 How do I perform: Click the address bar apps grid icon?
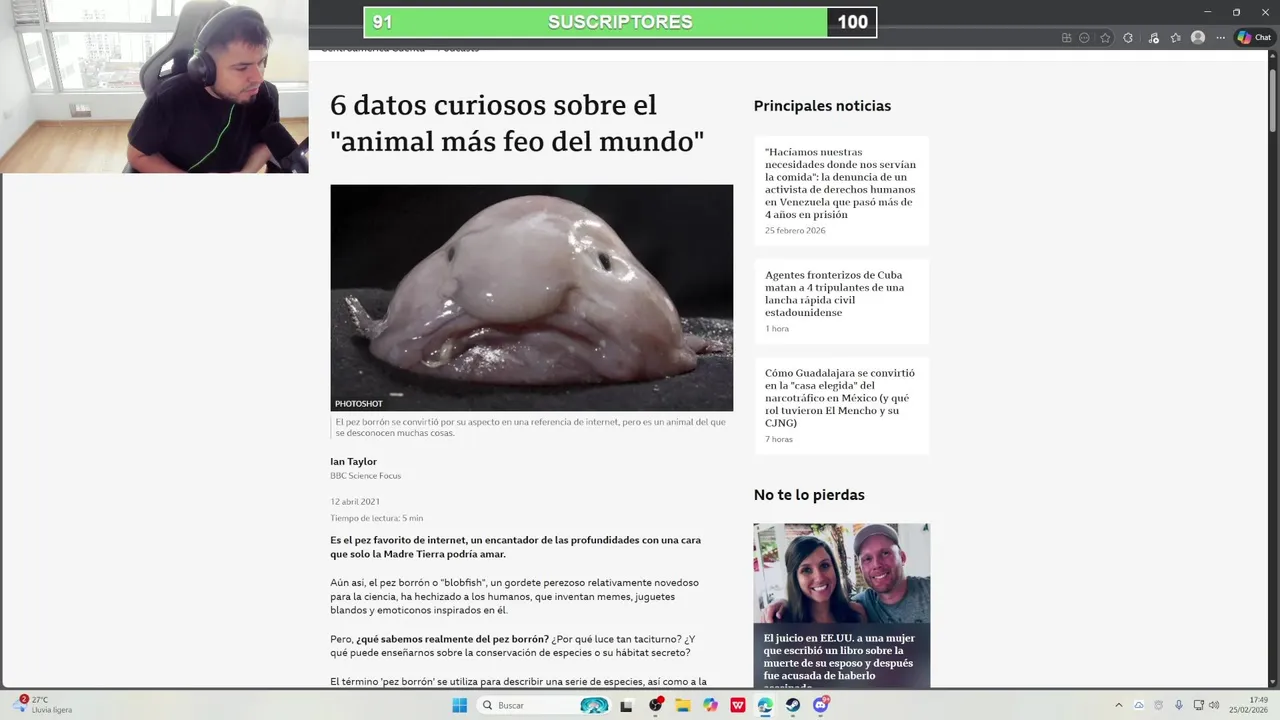1066,38
